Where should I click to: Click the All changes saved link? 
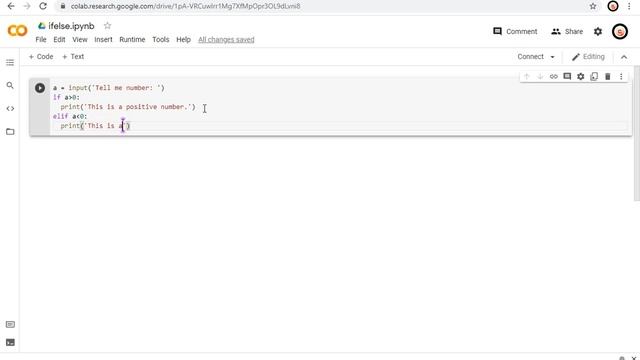(226, 40)
